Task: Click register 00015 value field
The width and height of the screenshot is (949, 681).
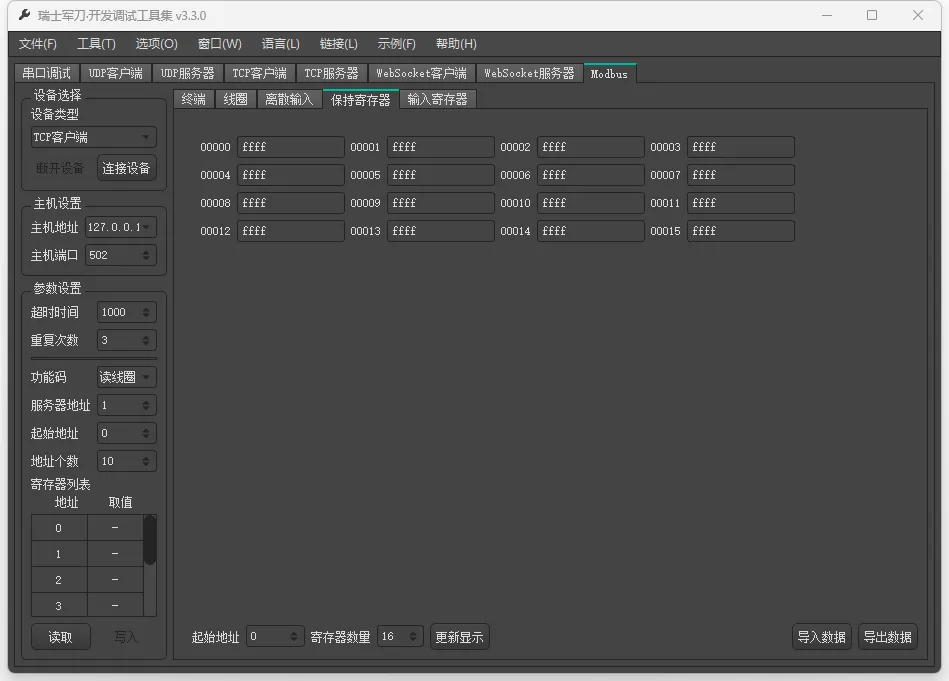Action: (x=741, y=231)
